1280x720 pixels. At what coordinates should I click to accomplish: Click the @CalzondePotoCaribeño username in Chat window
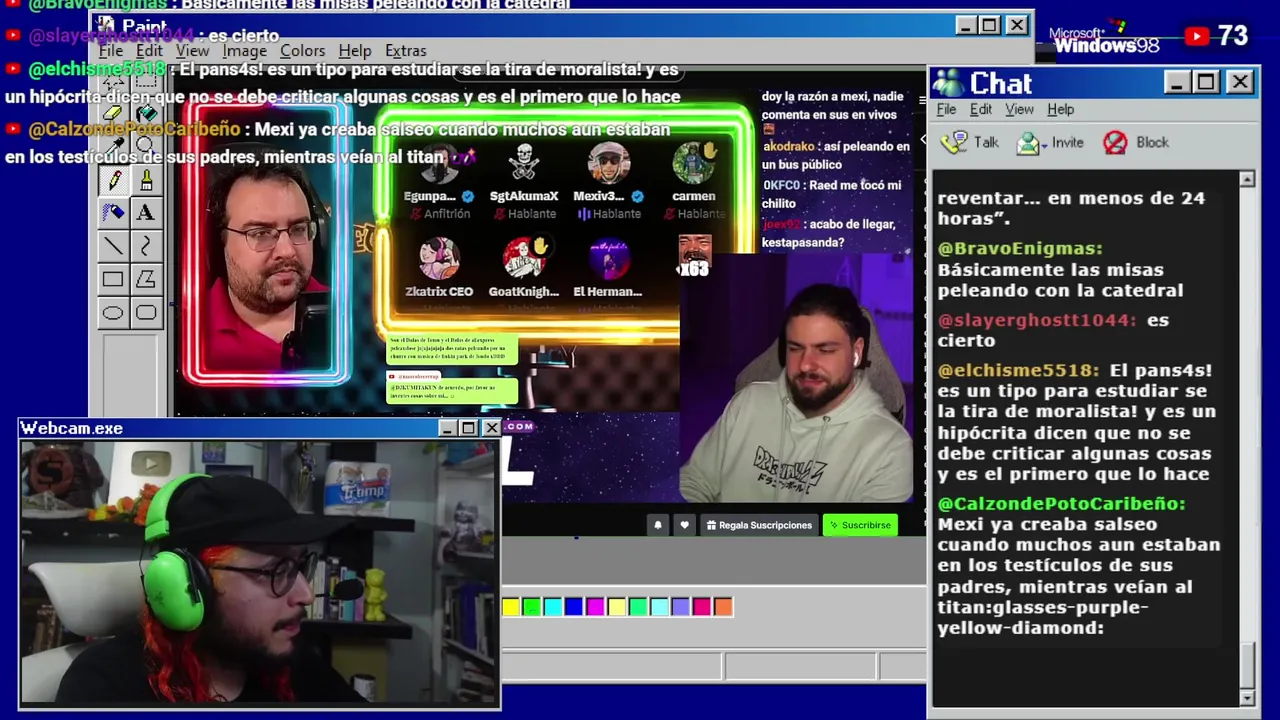[1062, 503]
